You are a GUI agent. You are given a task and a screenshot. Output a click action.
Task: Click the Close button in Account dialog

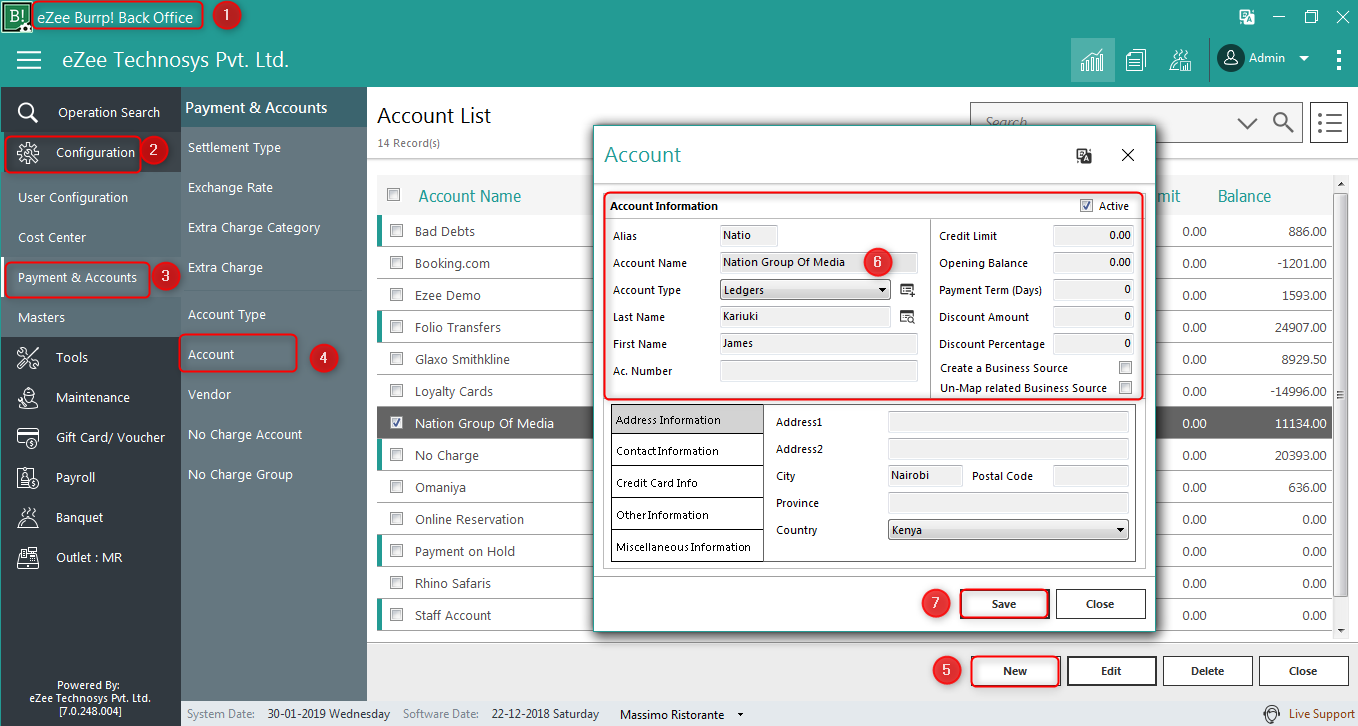click(1100, 604)
